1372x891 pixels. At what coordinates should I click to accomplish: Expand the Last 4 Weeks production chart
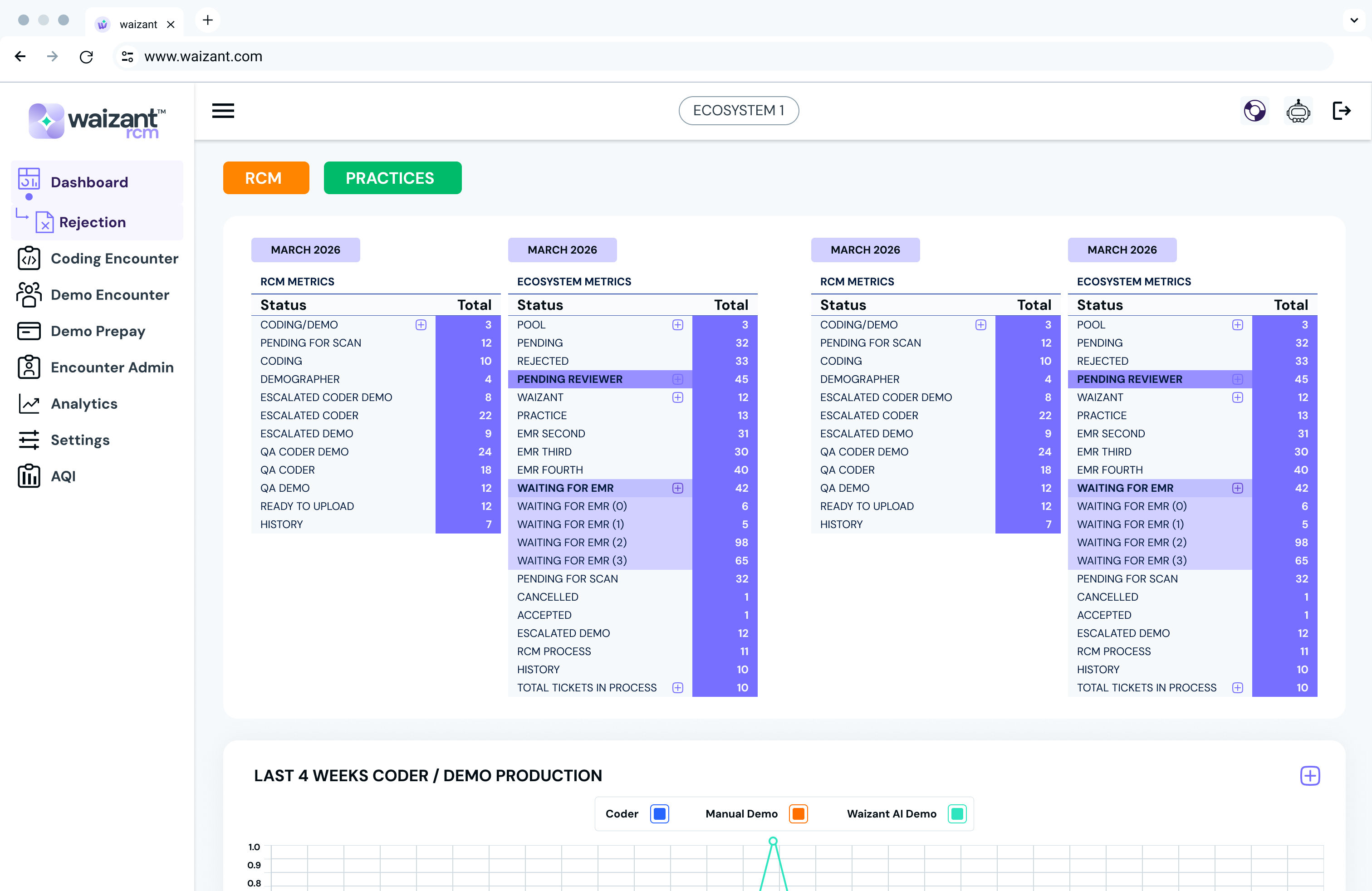(1310, 776)
